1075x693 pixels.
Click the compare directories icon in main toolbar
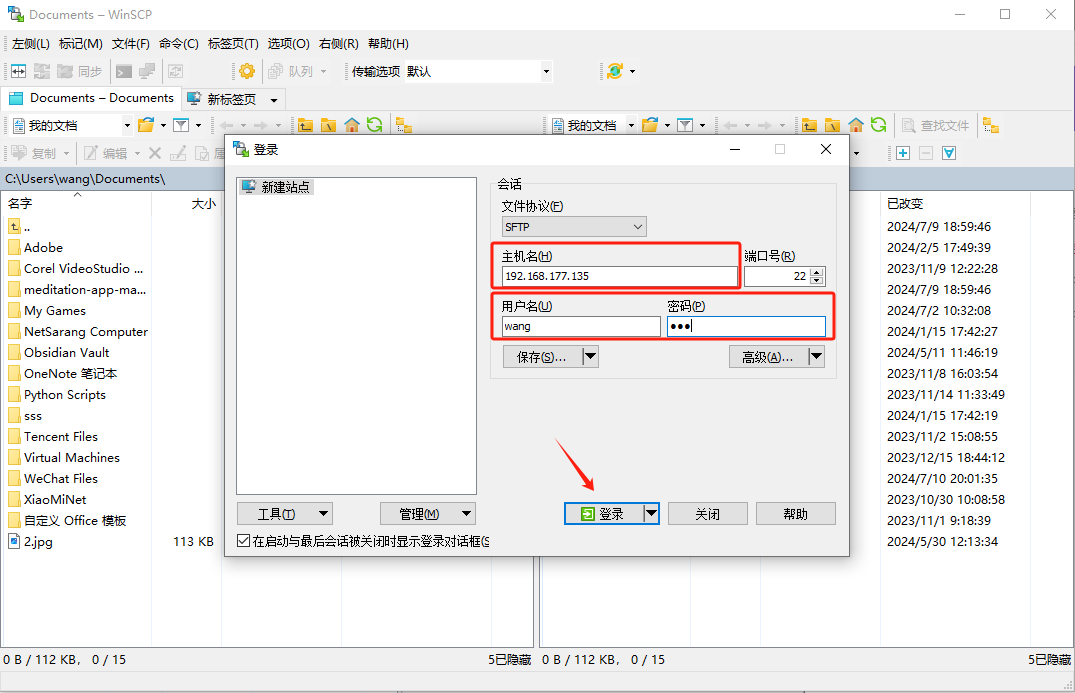(19, 71)
